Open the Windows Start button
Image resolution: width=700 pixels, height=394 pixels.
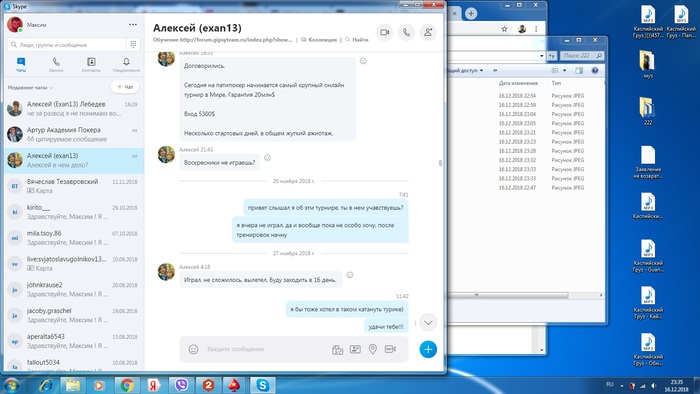coord(11,385)
